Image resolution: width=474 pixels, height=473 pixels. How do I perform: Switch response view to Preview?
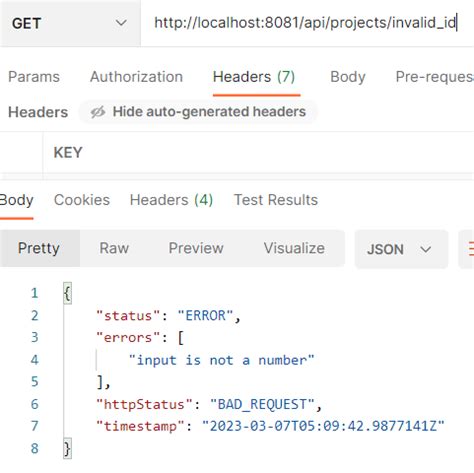pyautogui.click(x=196, y=248)
